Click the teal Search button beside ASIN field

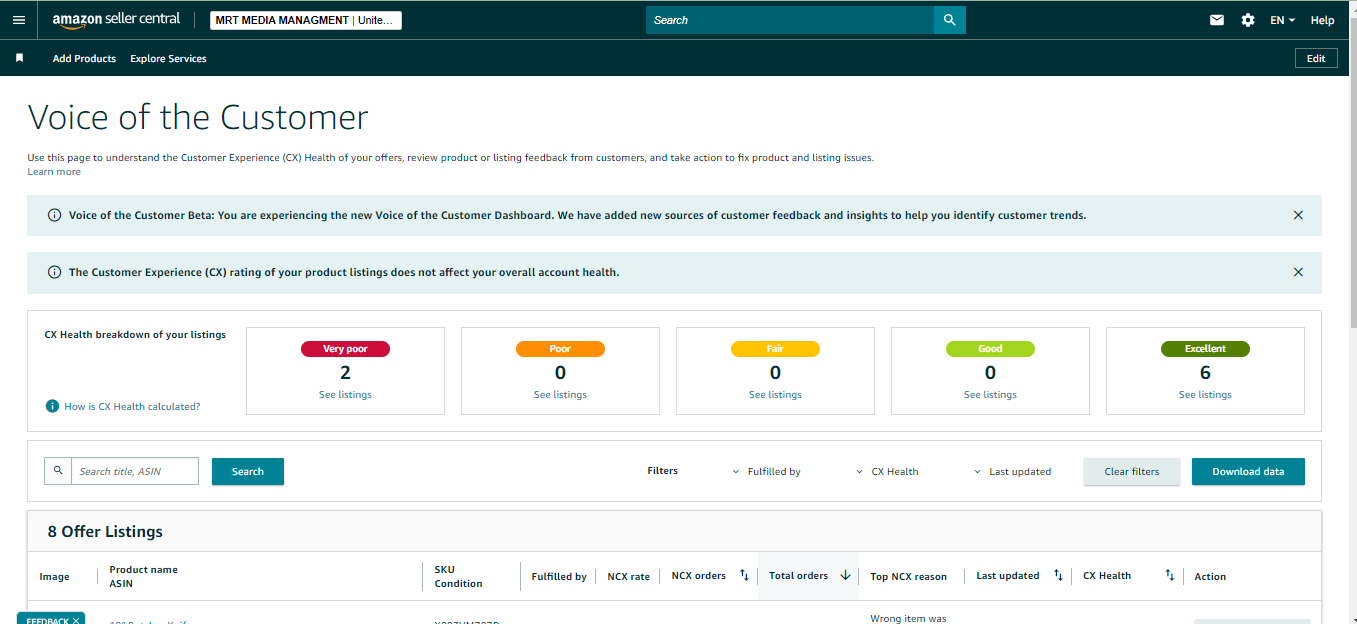click(248, 471)
